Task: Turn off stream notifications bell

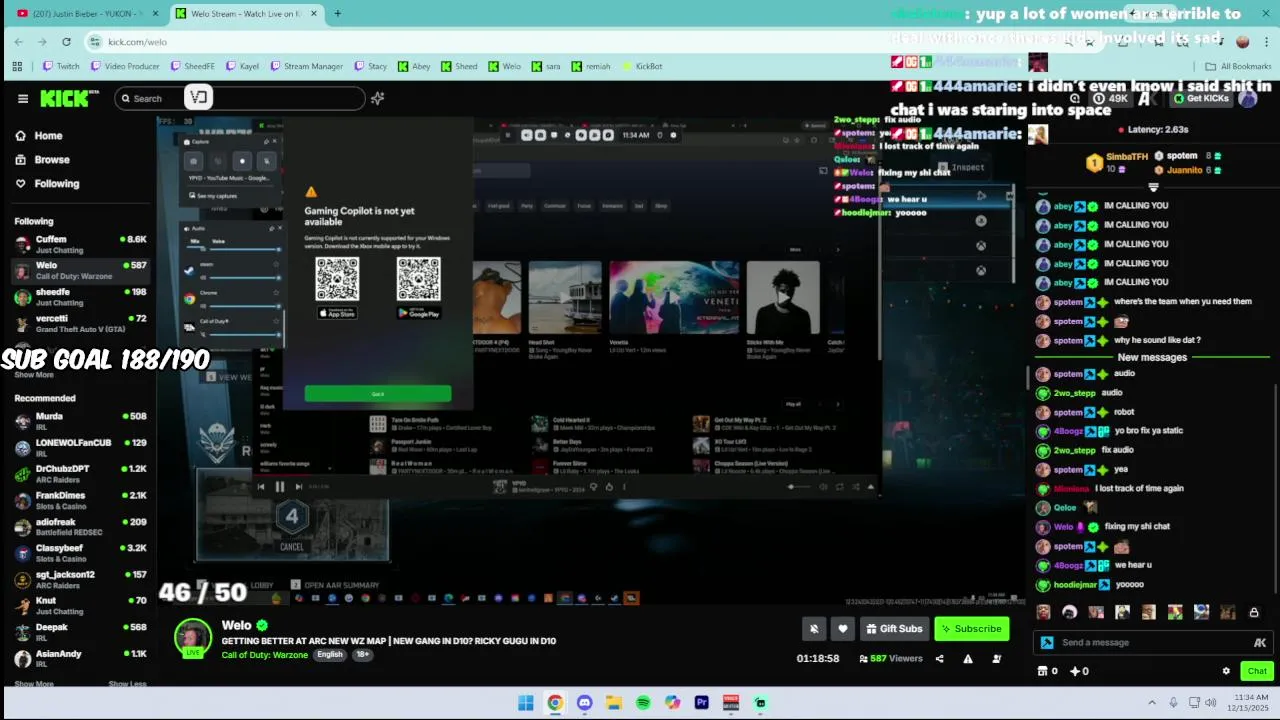Action: coord(814,629)
